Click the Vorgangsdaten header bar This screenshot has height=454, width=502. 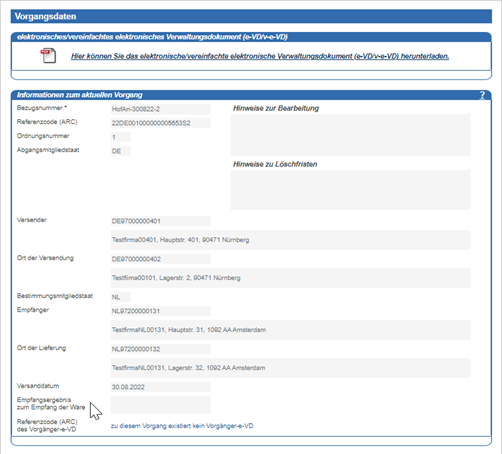click(x=251, y=16)
